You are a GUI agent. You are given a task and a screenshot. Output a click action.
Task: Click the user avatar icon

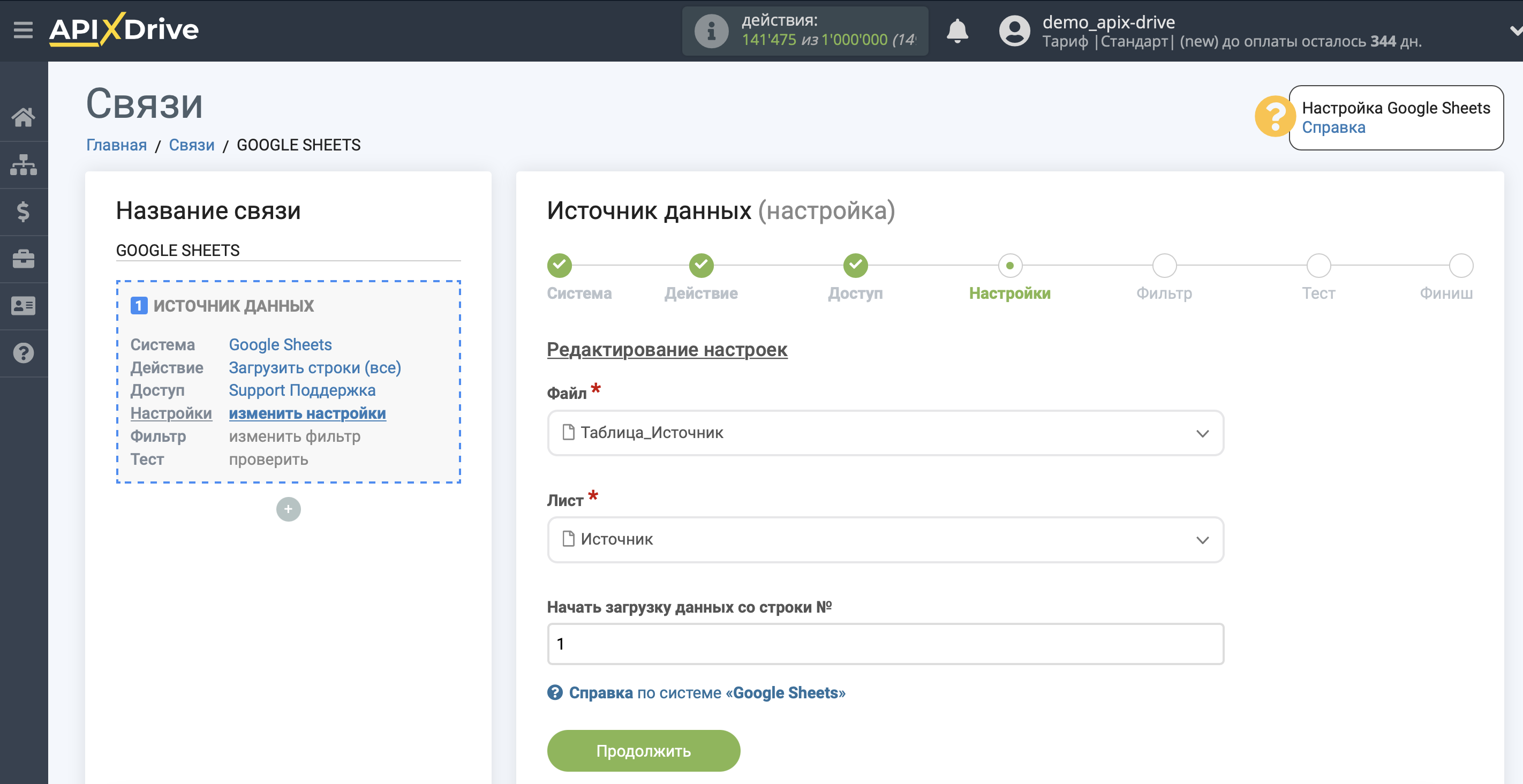(1015, 31)
